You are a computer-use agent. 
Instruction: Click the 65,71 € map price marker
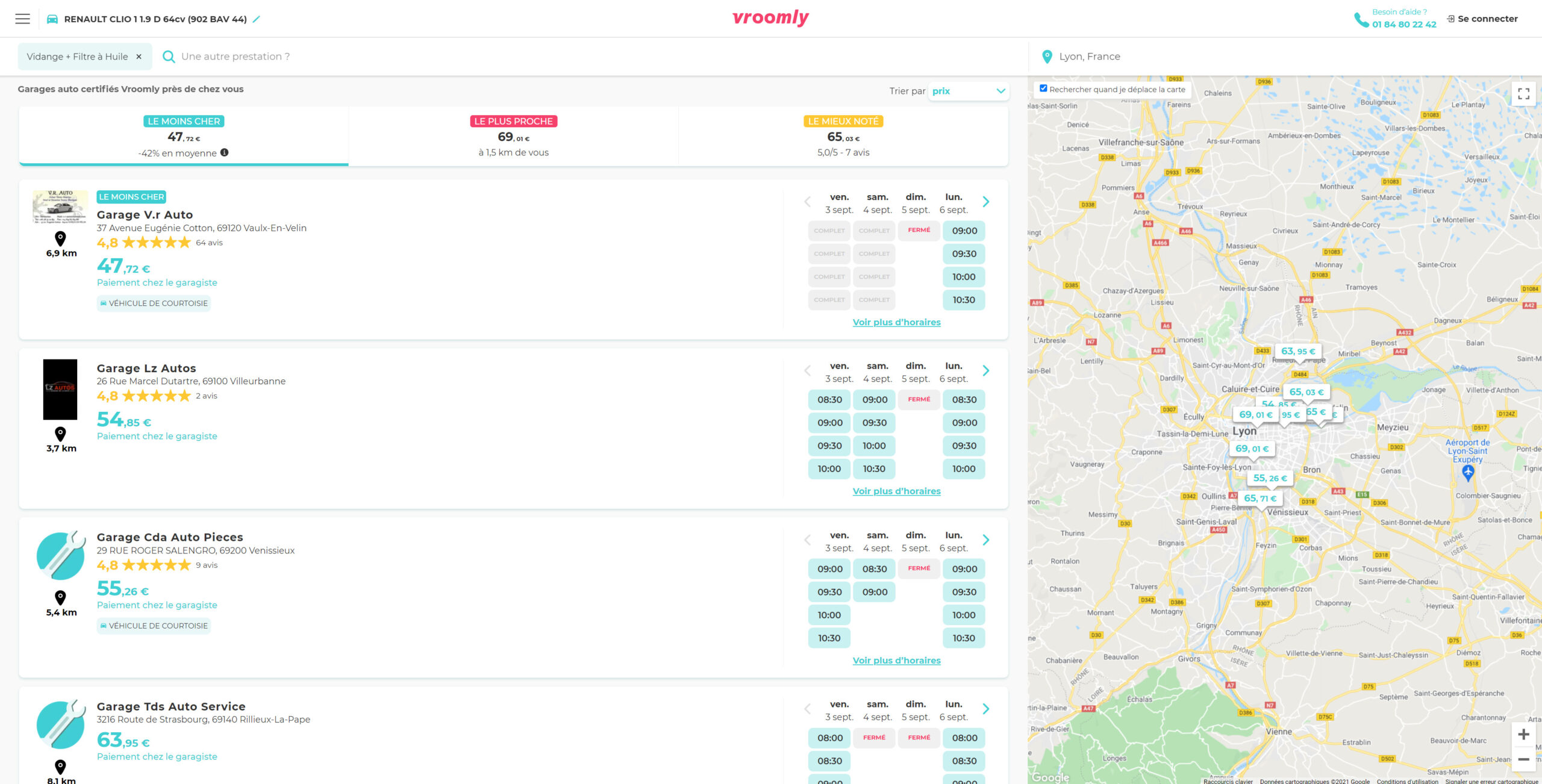tap(1260, 499)
